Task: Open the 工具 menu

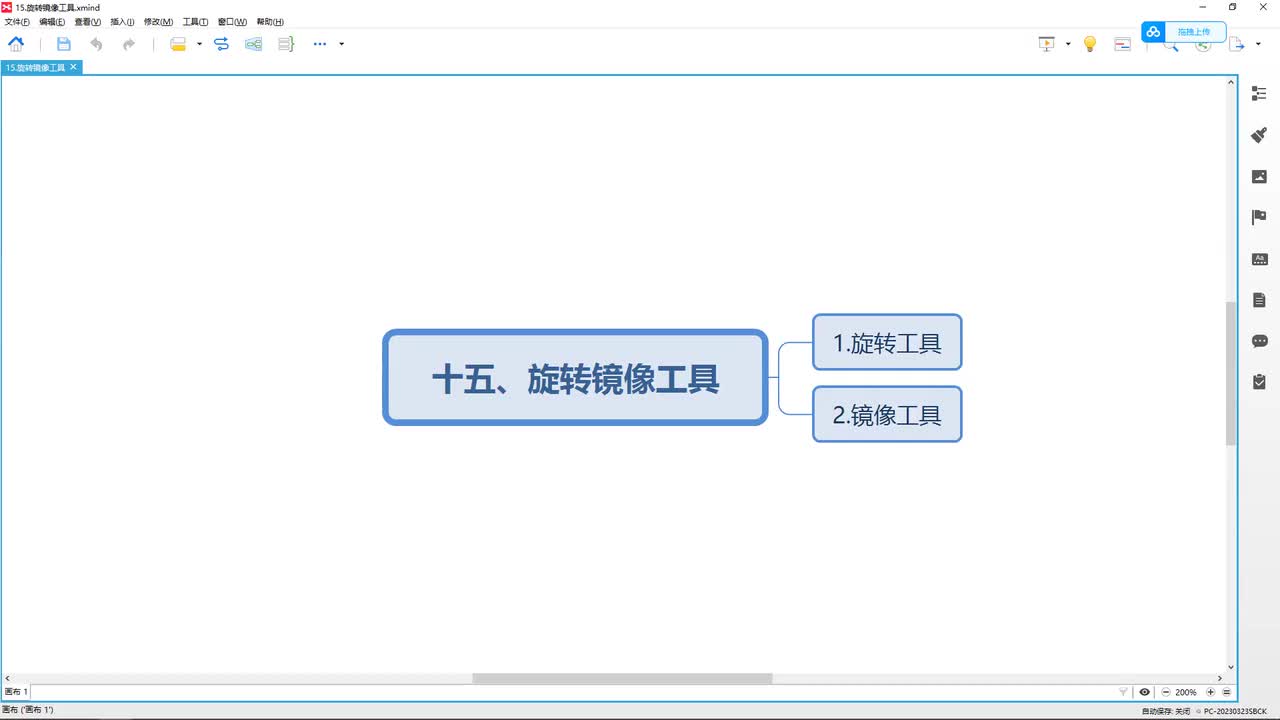Action: click(x=195, y=22)
